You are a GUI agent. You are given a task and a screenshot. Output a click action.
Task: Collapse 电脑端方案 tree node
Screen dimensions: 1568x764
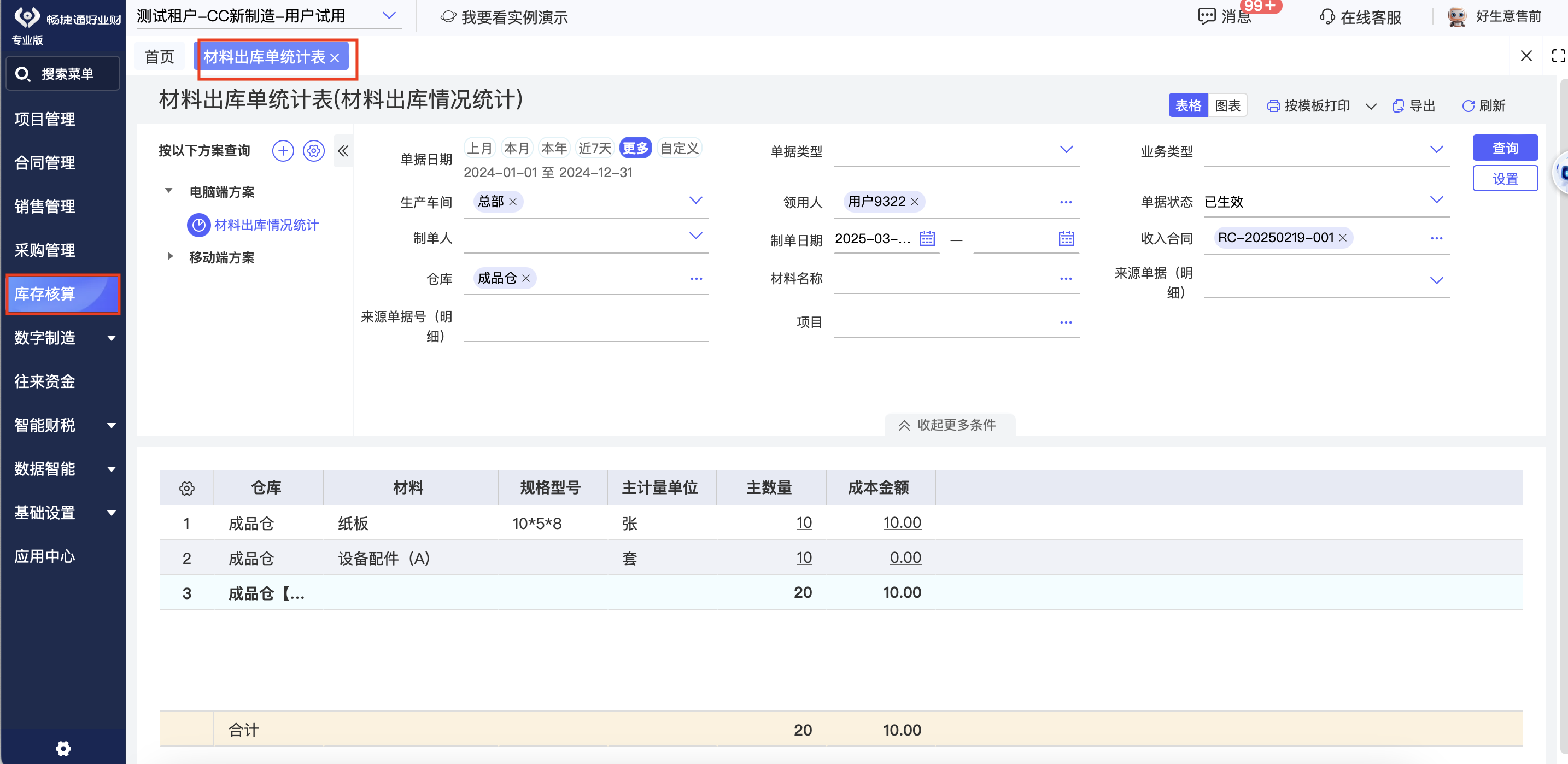[168, 191]
